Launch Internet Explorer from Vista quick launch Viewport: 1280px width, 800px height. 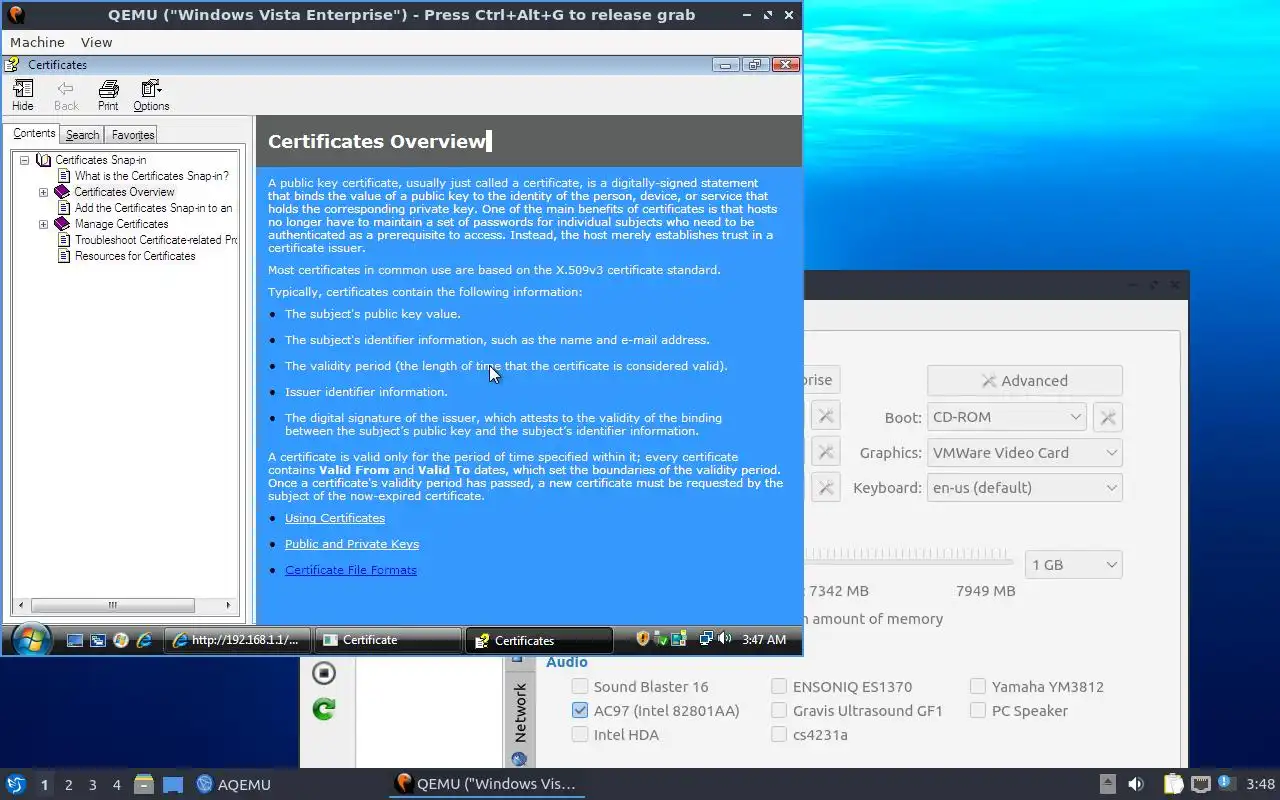144,640
